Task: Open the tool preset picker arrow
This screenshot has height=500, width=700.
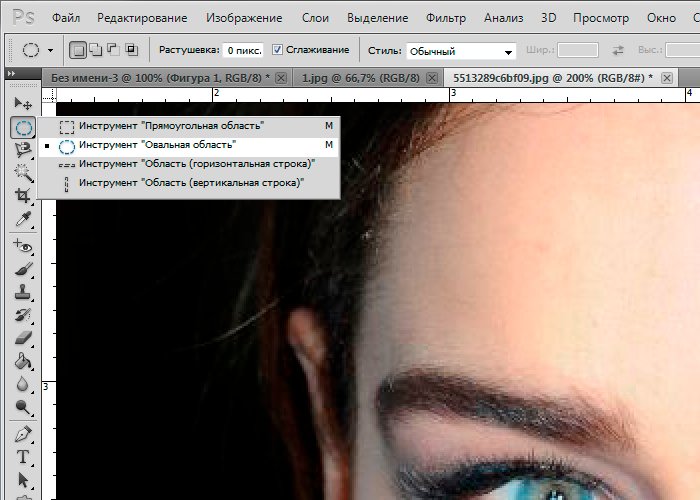Action: 52,51
